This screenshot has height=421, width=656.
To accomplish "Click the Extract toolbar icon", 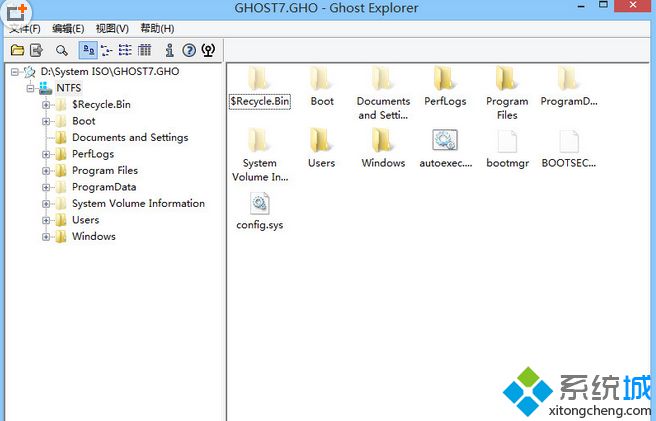I will tap(37, 50).
